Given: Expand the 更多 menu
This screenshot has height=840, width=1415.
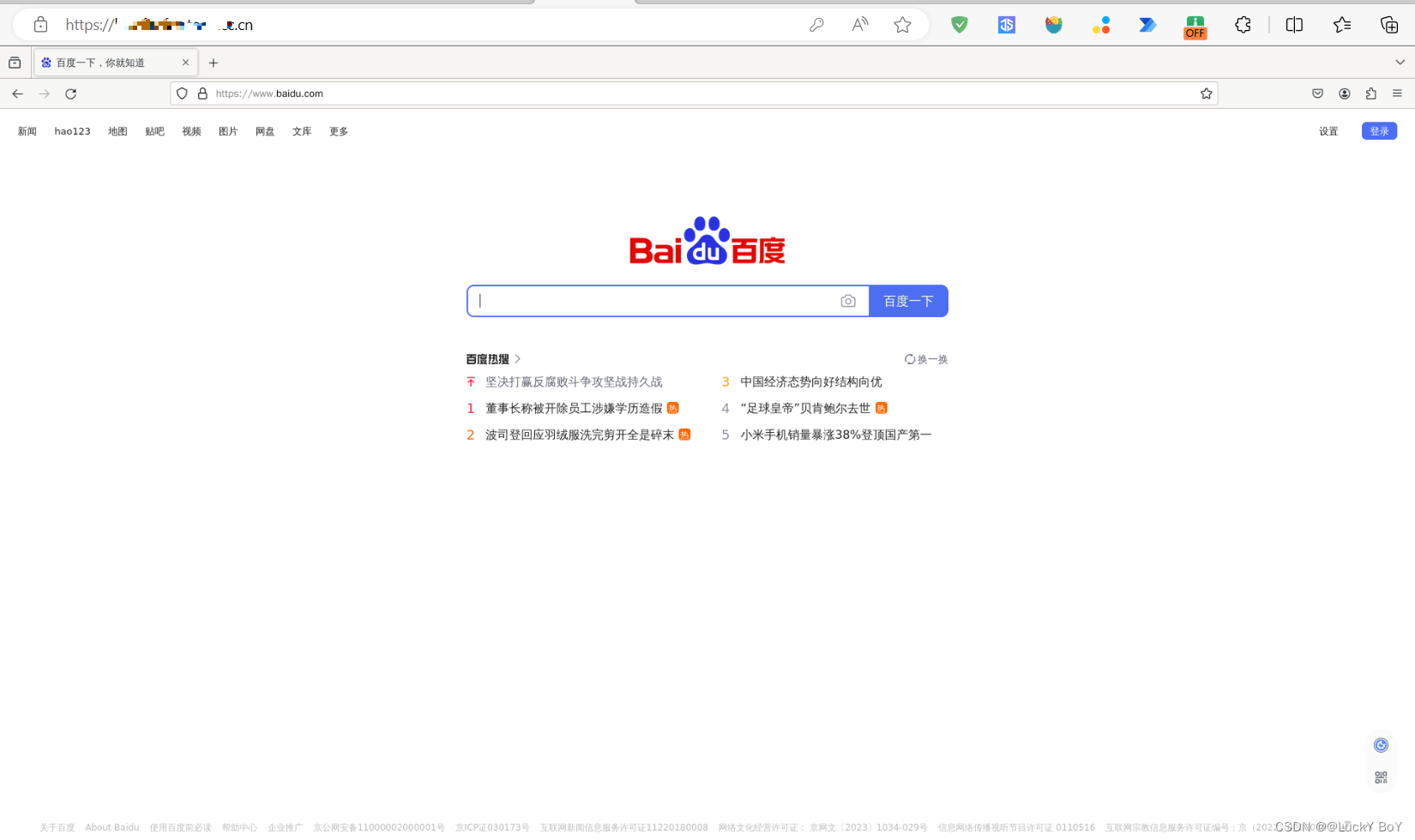Looking at the screenshot, I should [339, 131].
